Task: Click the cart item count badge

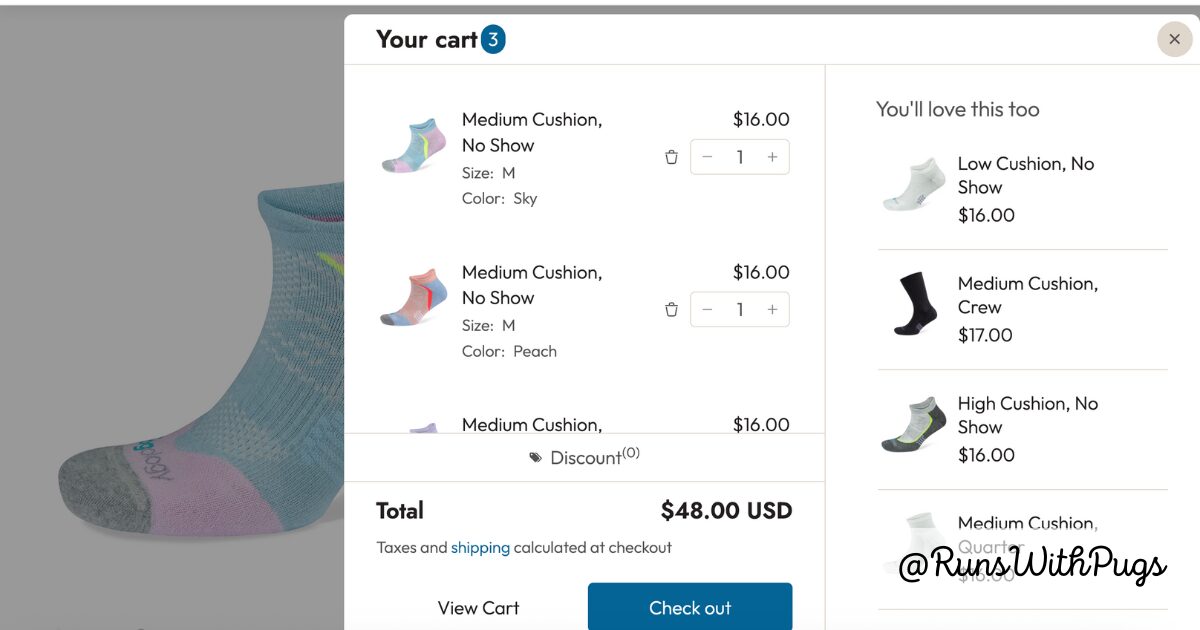Action: (x=493, y=40)
